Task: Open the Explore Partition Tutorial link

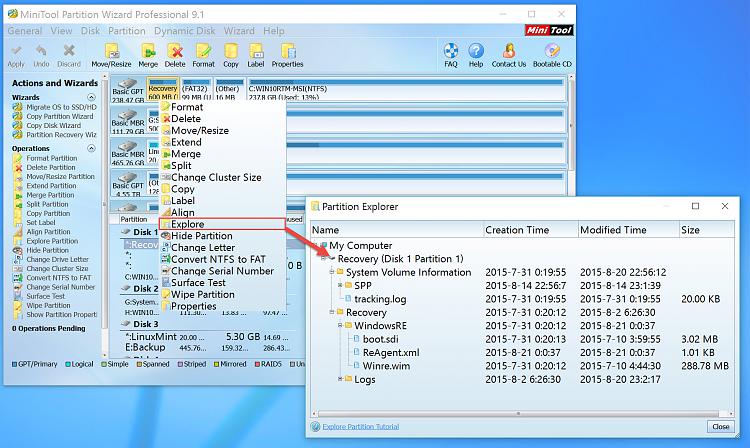Action: (361, 426)
